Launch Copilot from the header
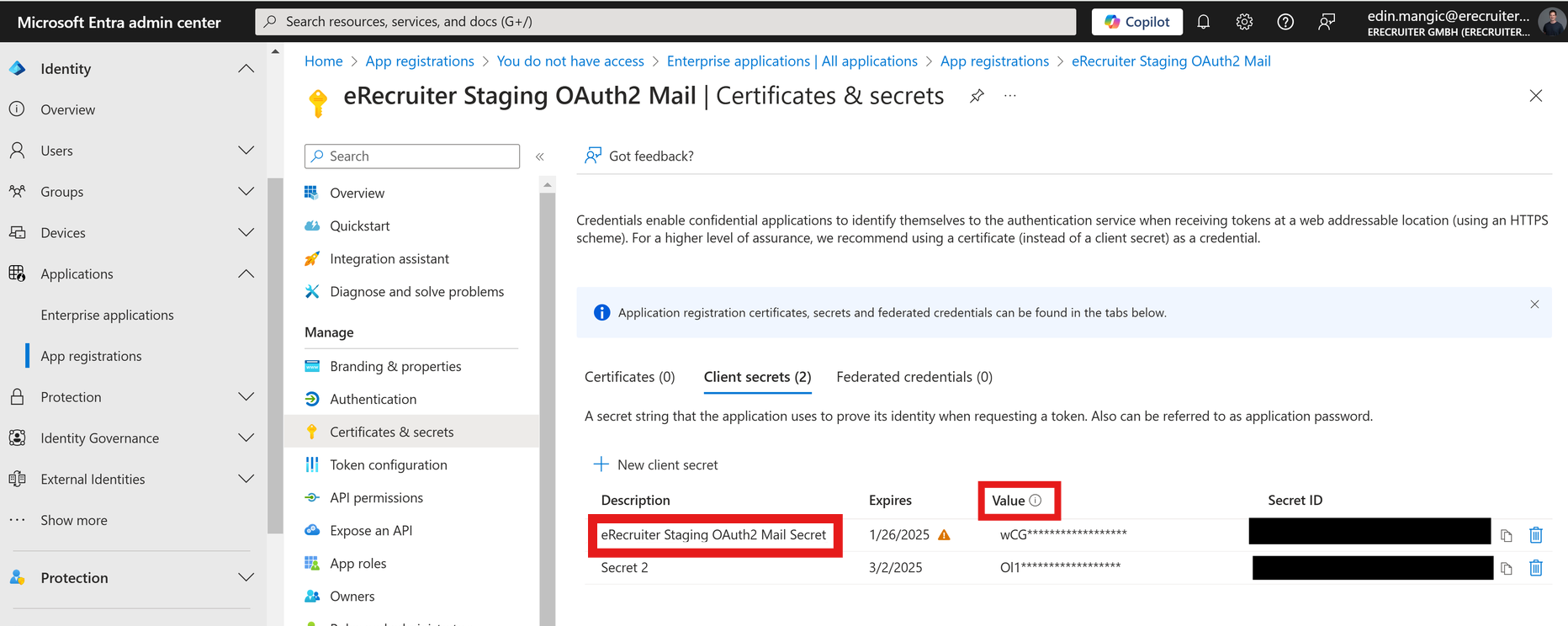The image size is (1568, 626). click(x=1137, y=22)
